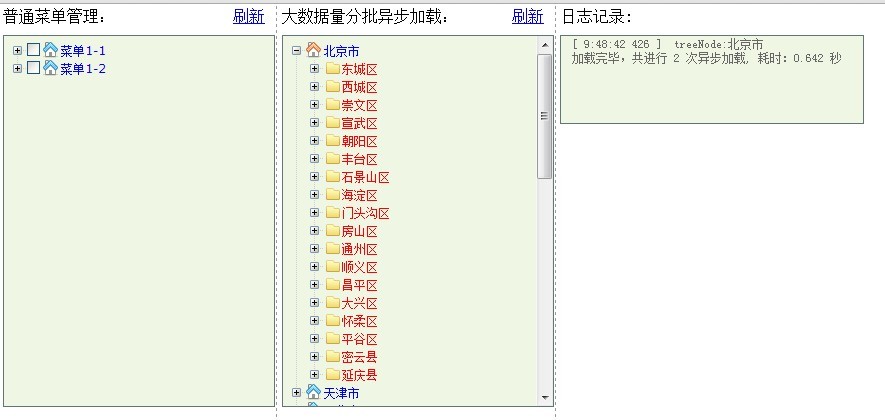The image size is (885, 420).
Task: Click the house icon beside 天津市
Action: [x=313, y=392]
